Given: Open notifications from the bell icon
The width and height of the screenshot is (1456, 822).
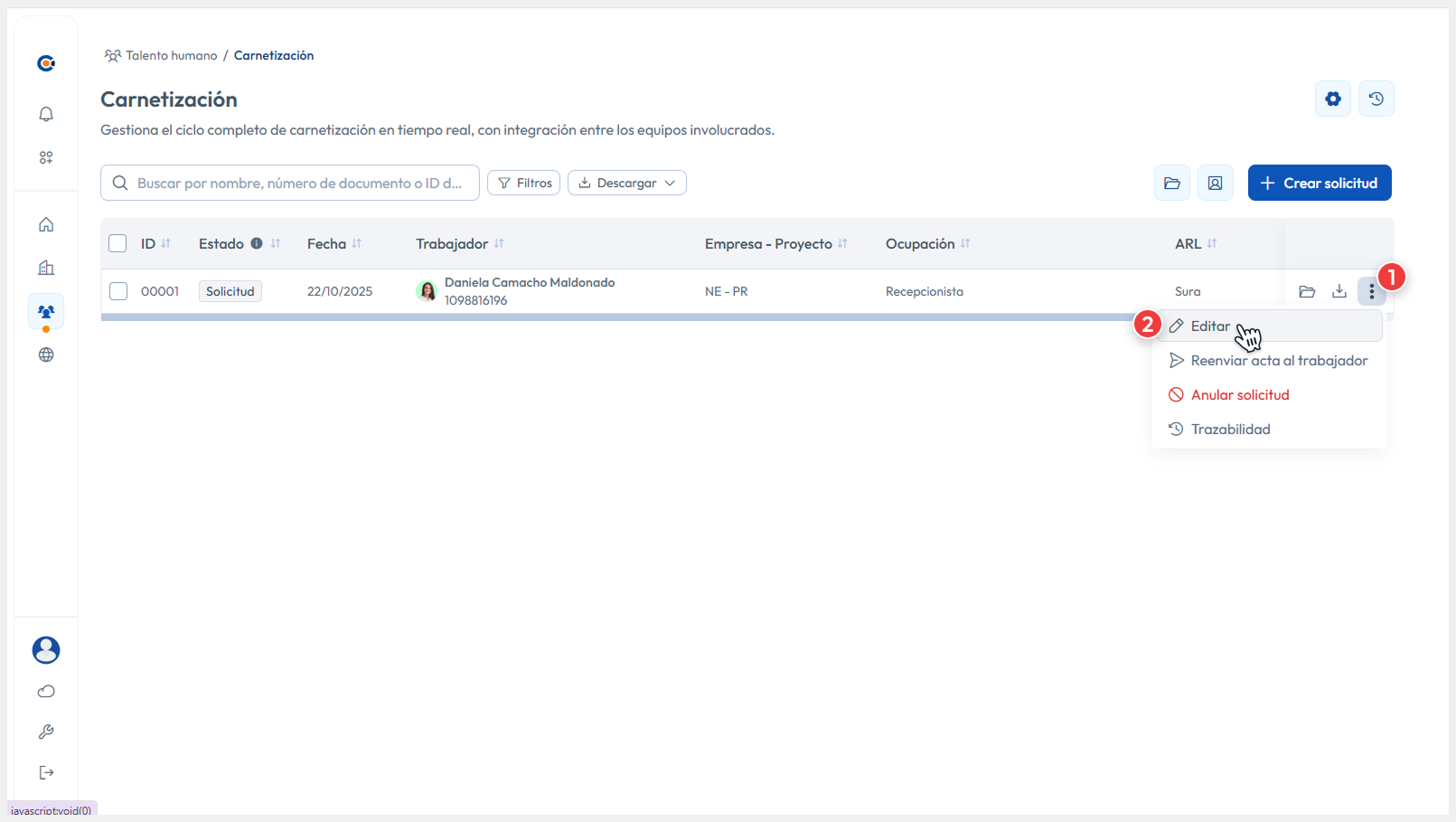Looking at the screenshot, I should [x=45, y=114].
